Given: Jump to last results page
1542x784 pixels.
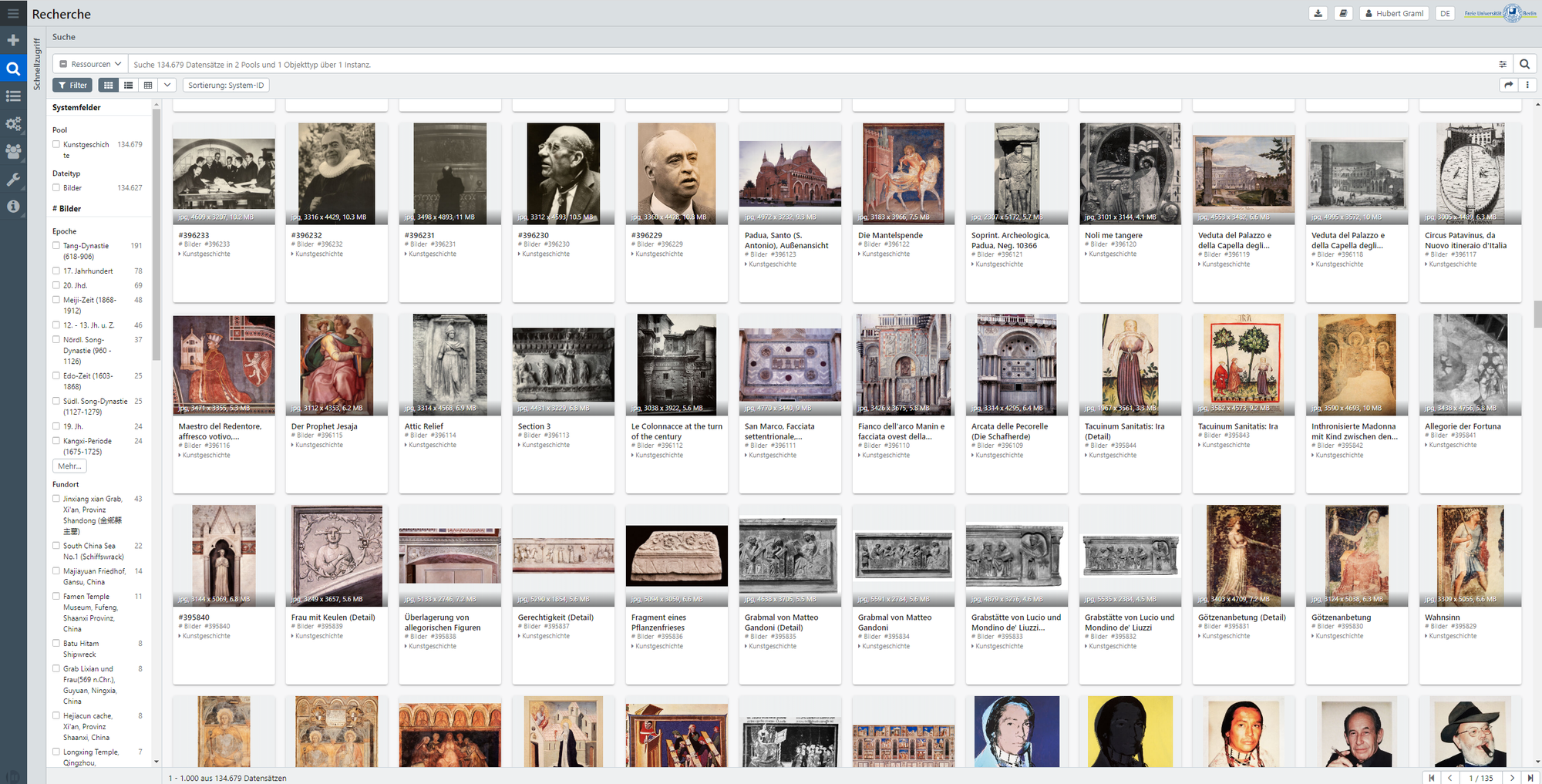Looking at the screenshot, I should click(1530, 778).
